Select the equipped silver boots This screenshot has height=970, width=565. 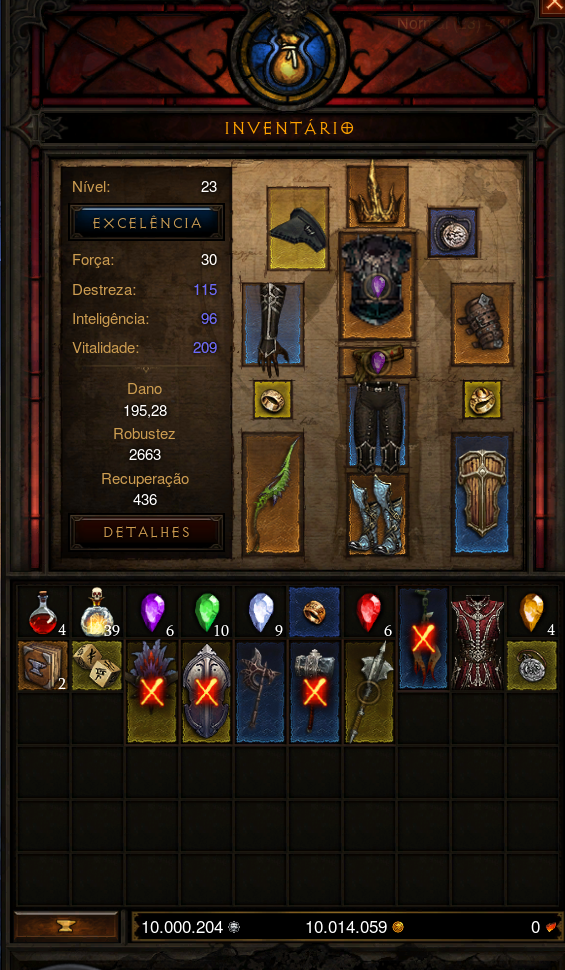[x=377, y=514]
